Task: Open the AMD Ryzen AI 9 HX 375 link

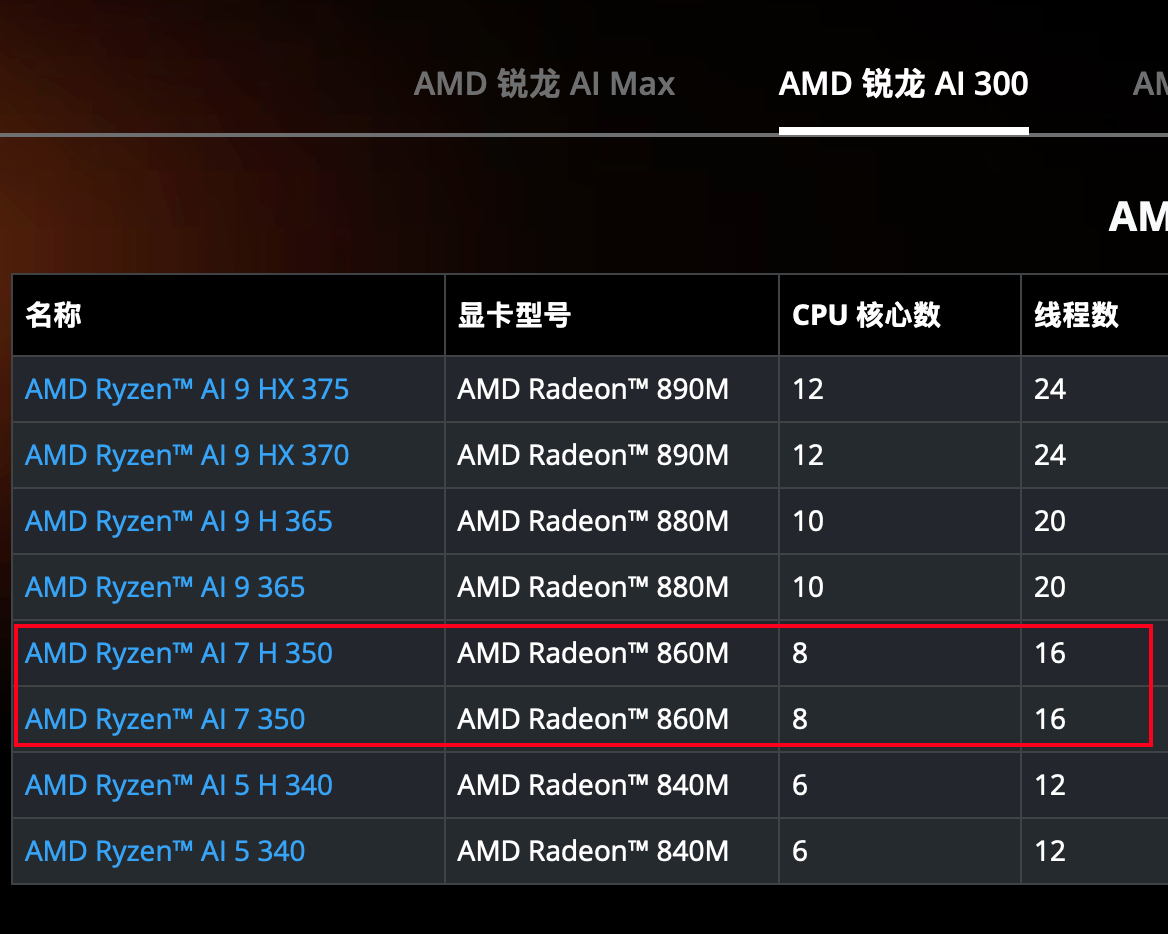Action: click(x=187, y=389)
